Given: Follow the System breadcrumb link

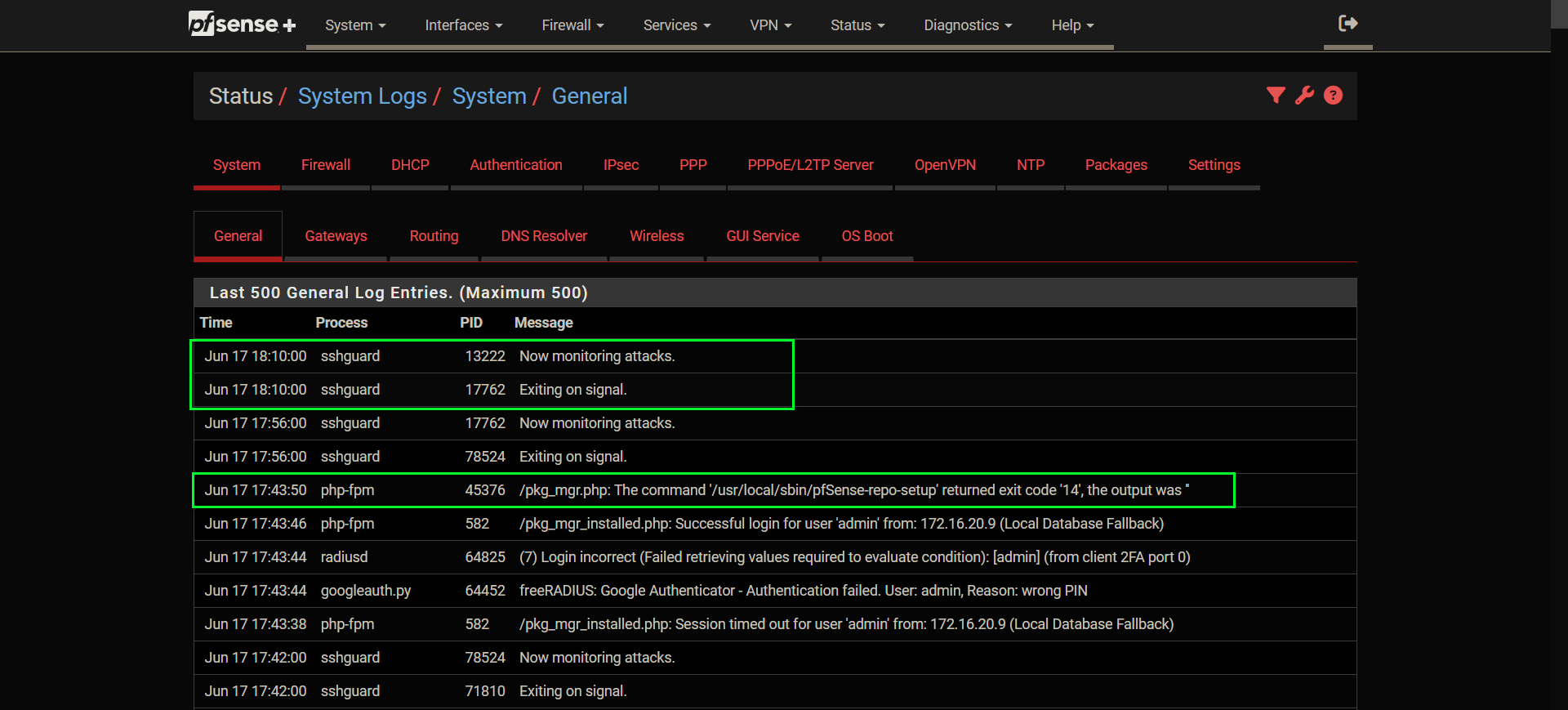Looking at the screenshot, I should (x=489, y=96).
